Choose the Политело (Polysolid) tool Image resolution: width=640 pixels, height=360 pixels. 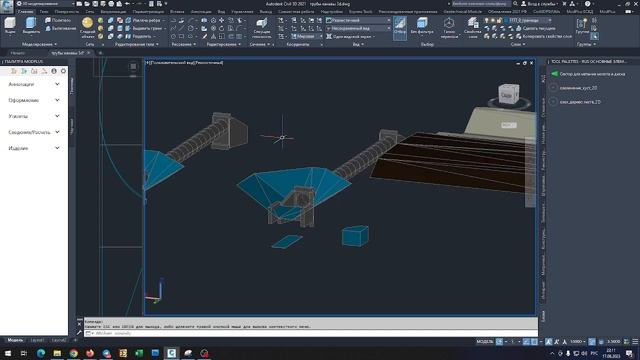tap(58, 20)
